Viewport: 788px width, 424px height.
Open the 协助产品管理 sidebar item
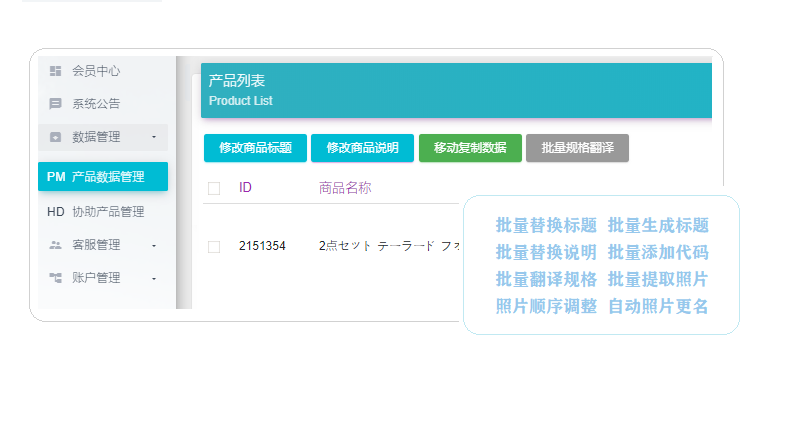(103, 212)
